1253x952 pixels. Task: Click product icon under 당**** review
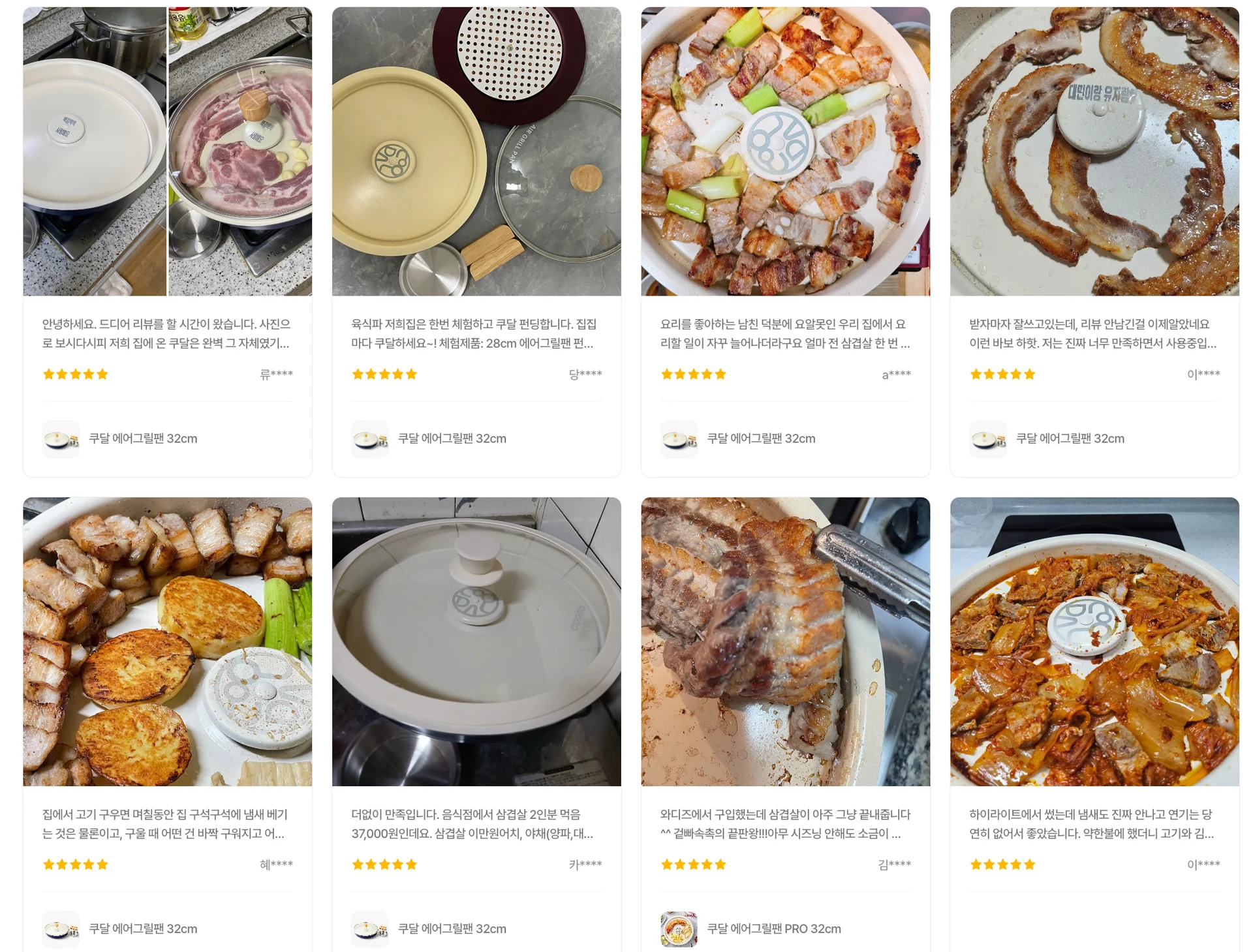click(x=369, y=439)
